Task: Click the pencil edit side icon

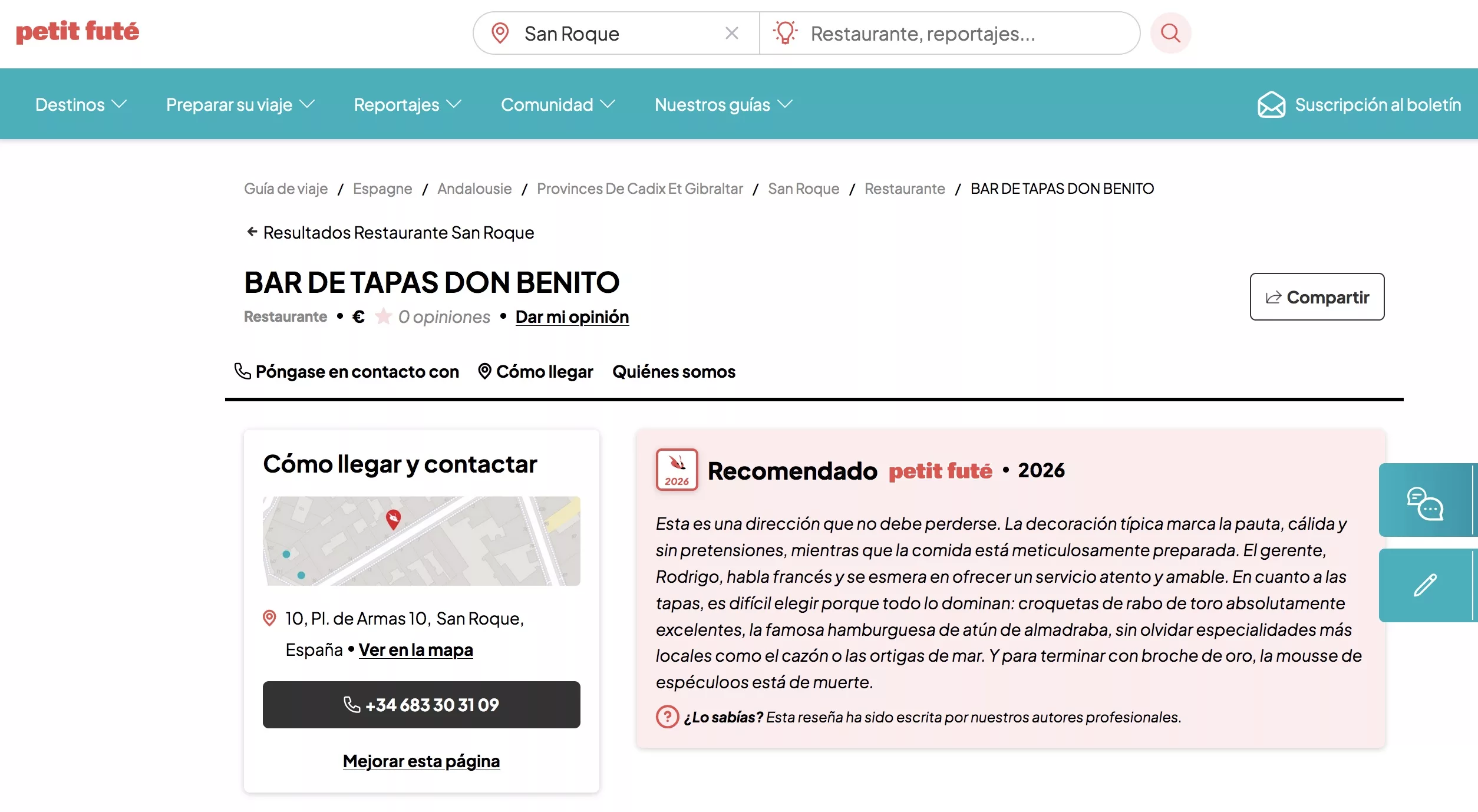Action: pyautogui.click(x=1424, y=585)
